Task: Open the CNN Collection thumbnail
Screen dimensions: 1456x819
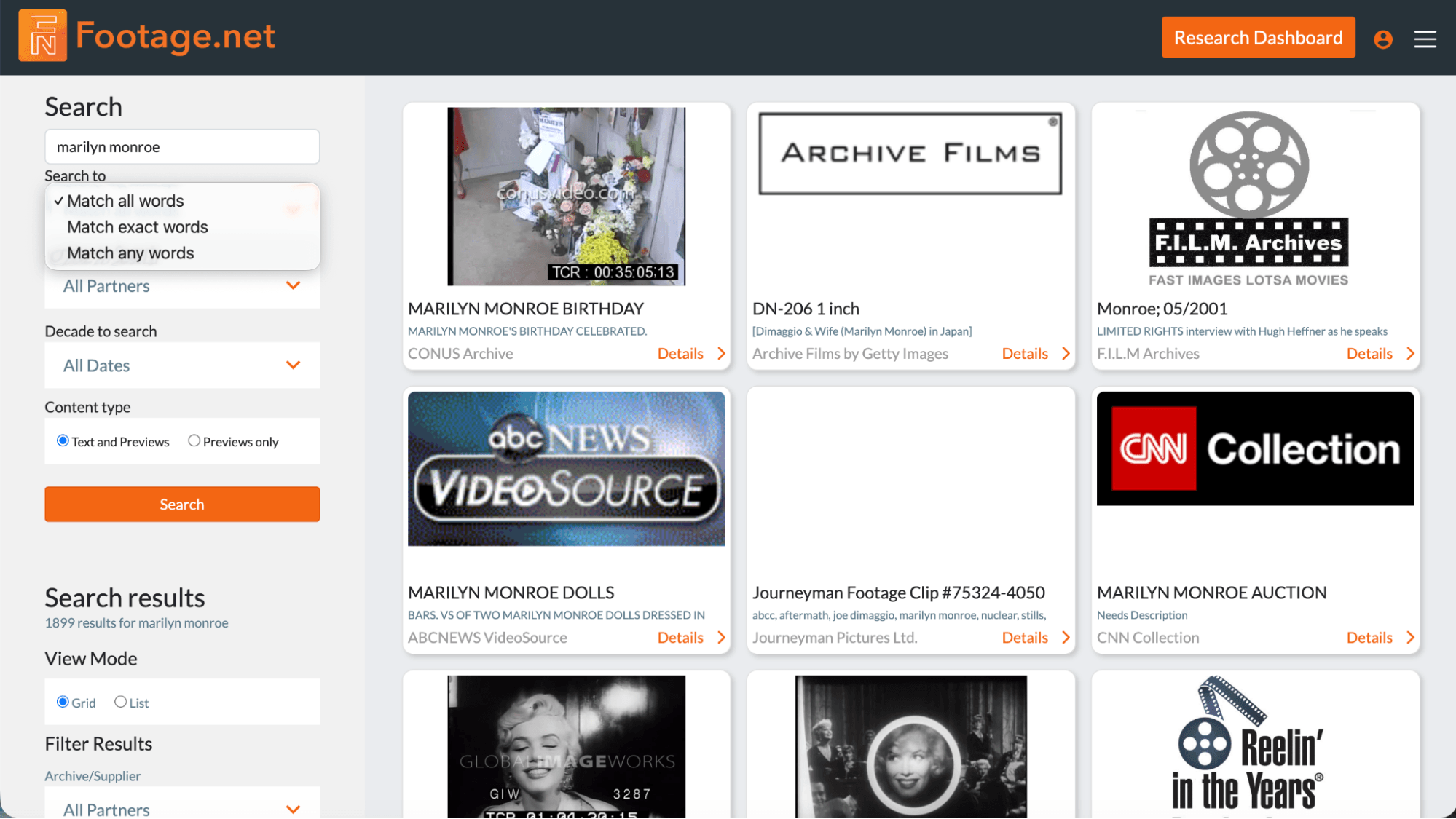Action: [x=1255, y=448]
